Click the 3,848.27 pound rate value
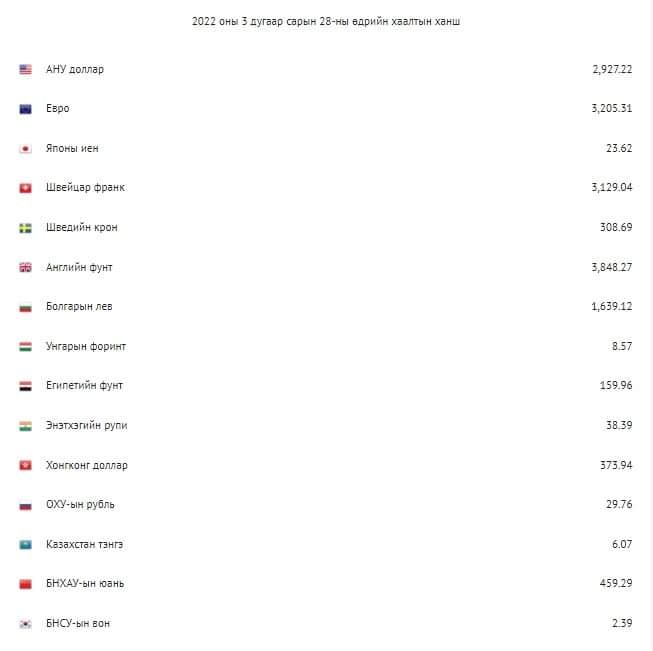 click(611, 268)
